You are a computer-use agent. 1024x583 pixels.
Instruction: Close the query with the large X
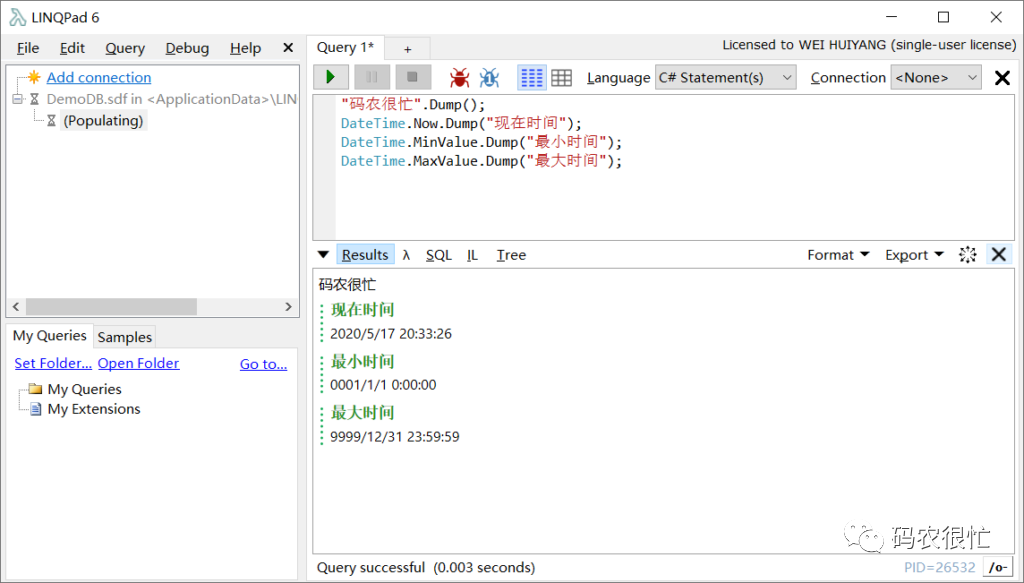(x=1002, y=78)
